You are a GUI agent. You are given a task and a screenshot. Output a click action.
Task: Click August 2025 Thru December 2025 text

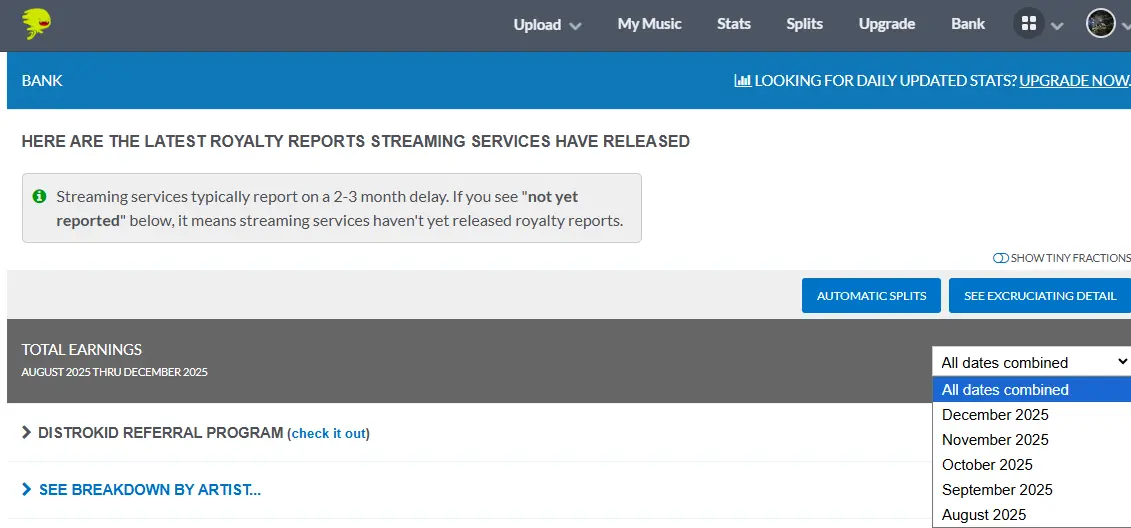coord(115,373)
